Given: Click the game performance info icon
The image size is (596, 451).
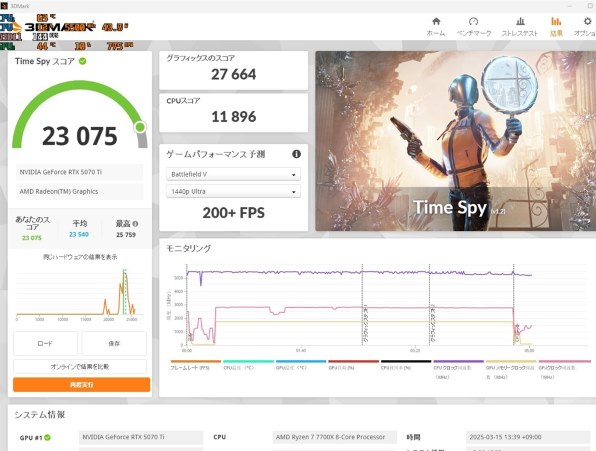Looking at the screenshot, I should point(296,154).
